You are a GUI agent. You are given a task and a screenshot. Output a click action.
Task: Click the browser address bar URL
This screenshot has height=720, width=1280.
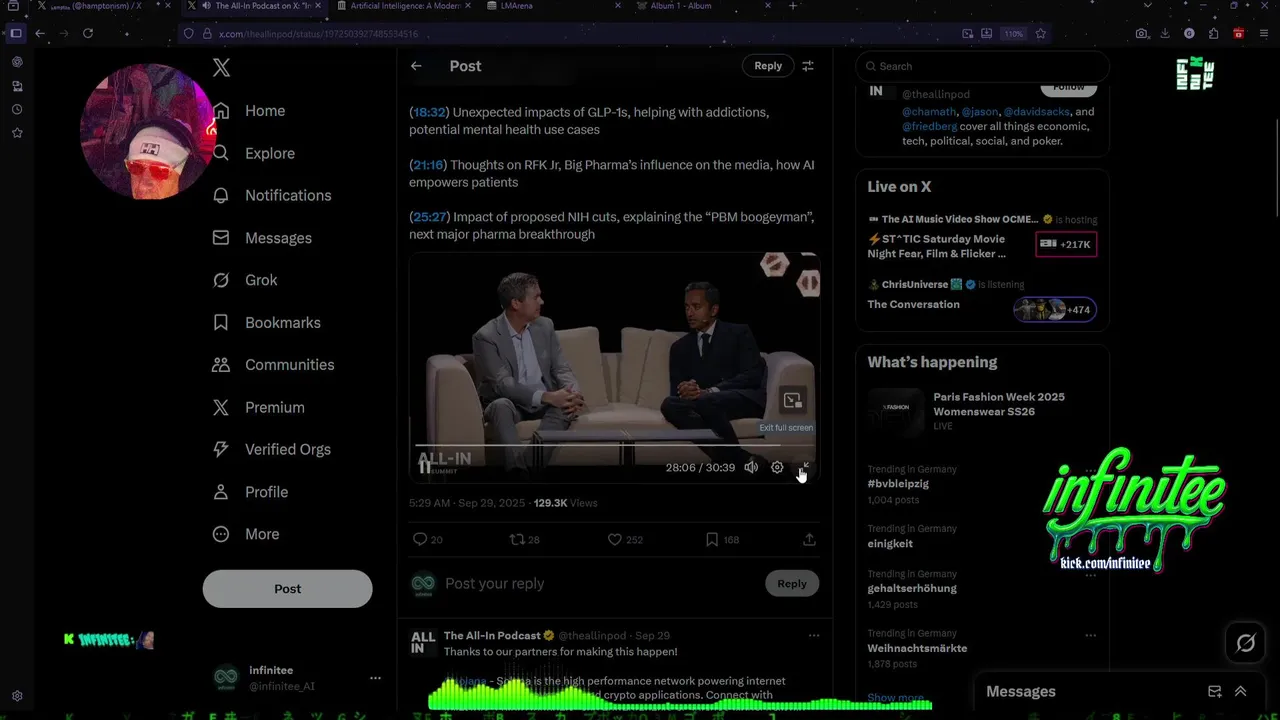tap(318, 34)
